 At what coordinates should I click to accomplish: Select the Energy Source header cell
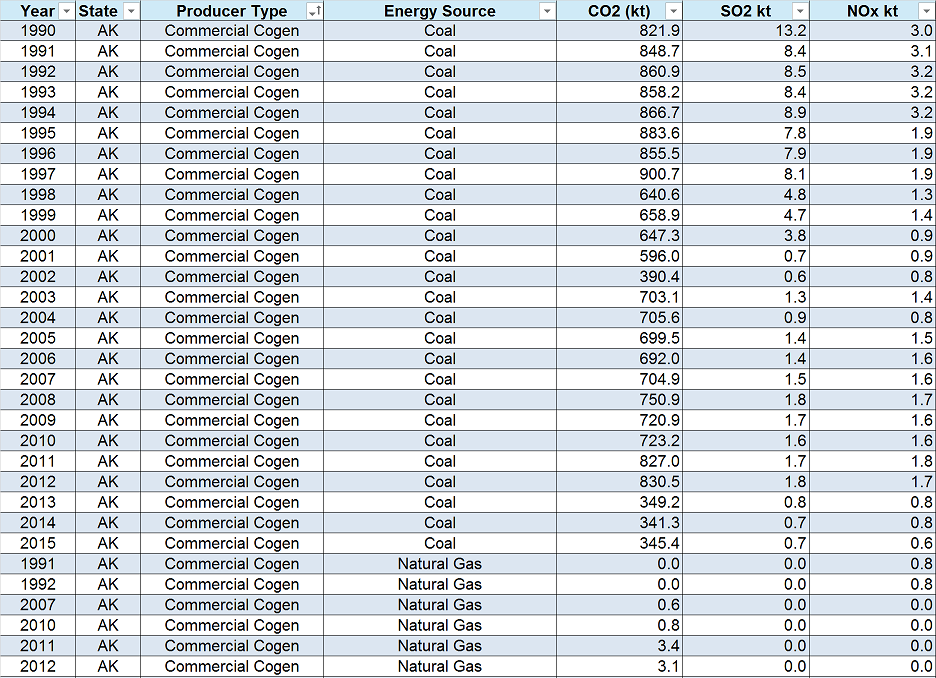coord(440,11)
